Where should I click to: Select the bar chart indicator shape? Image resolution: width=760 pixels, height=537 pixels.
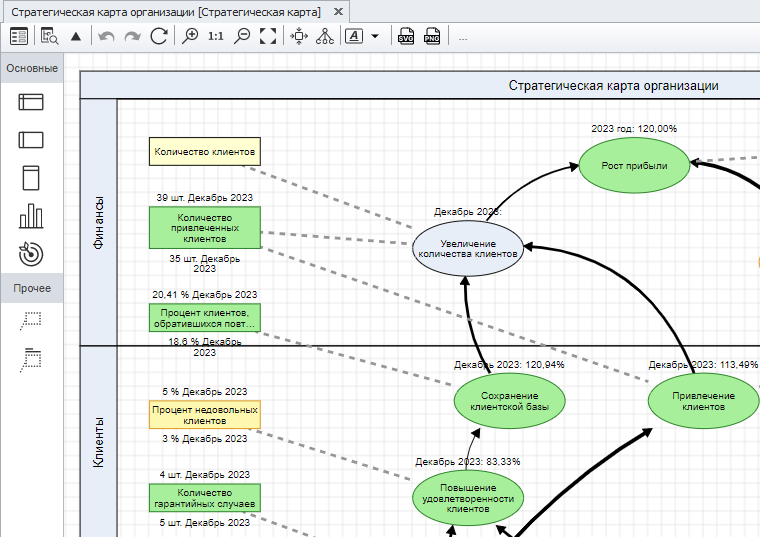click(x=31, y=216)
